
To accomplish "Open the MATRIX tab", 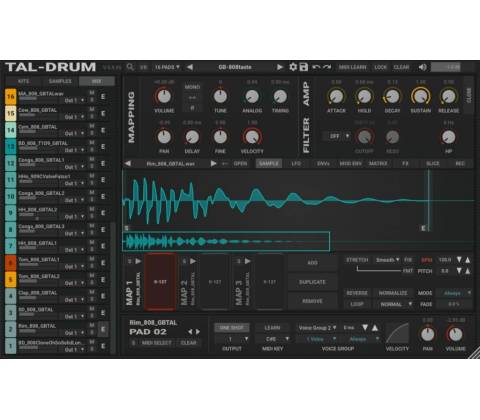I will point(378,164).
